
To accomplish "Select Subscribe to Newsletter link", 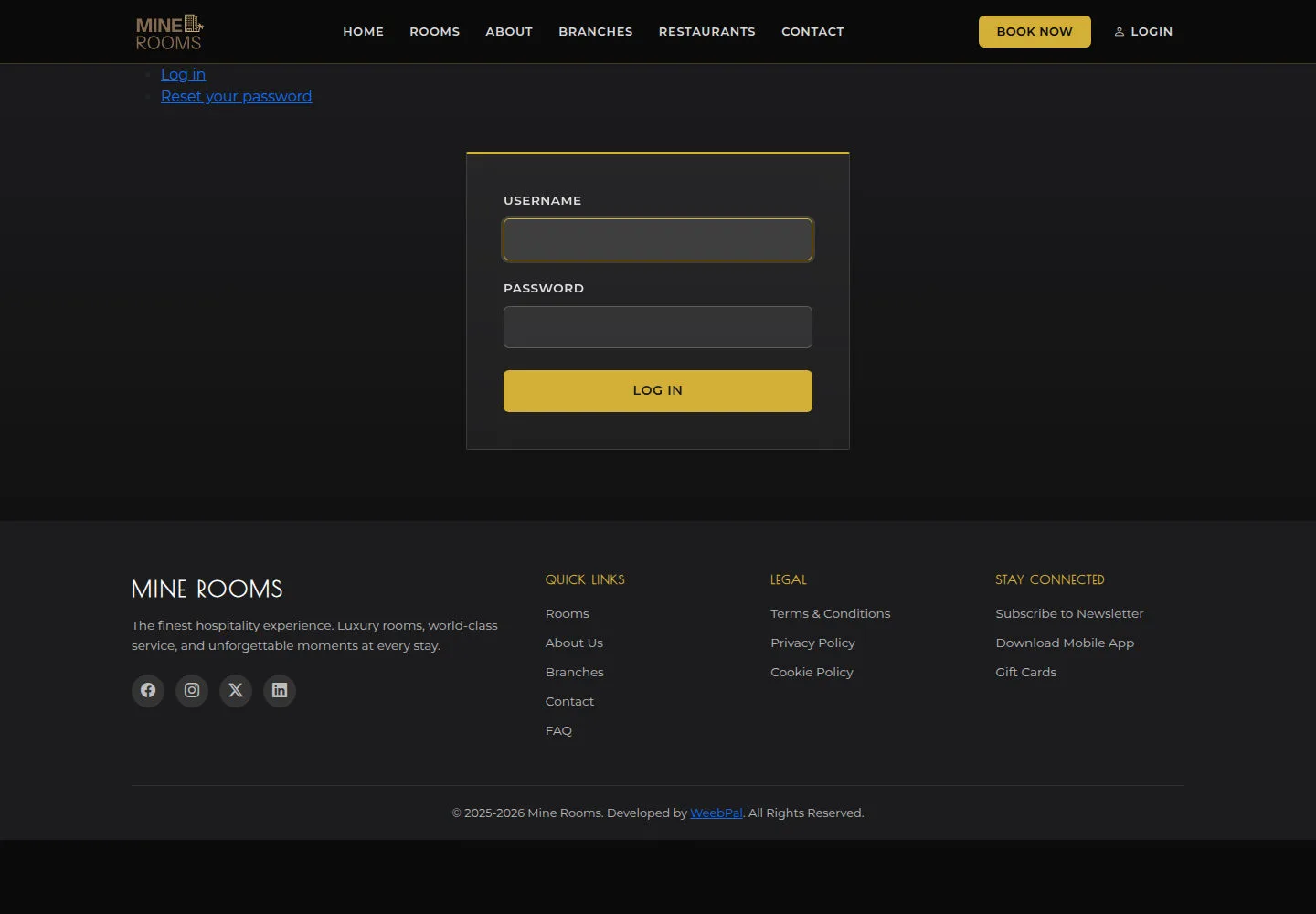I will [1069, 613].
